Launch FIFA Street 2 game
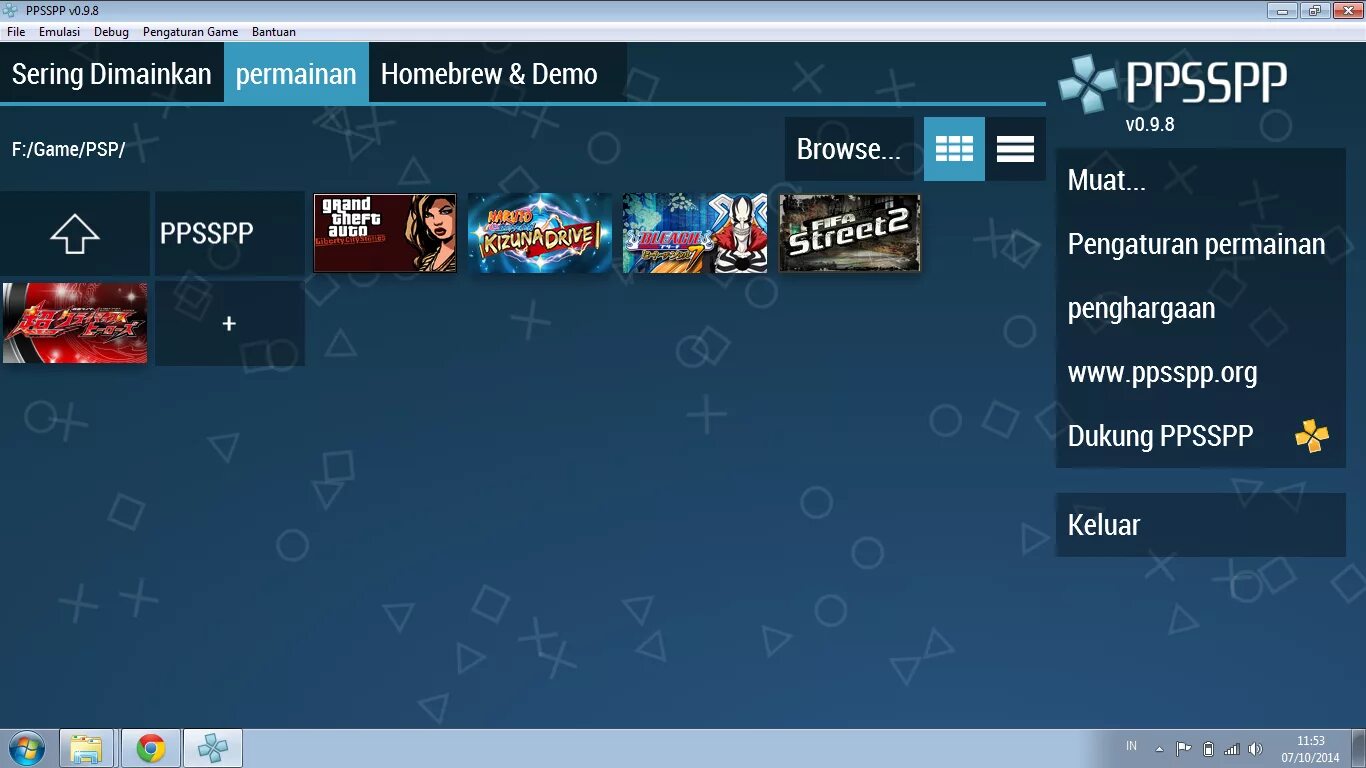1366x768 pixels. pyautogui.click(x=850, y=233)
